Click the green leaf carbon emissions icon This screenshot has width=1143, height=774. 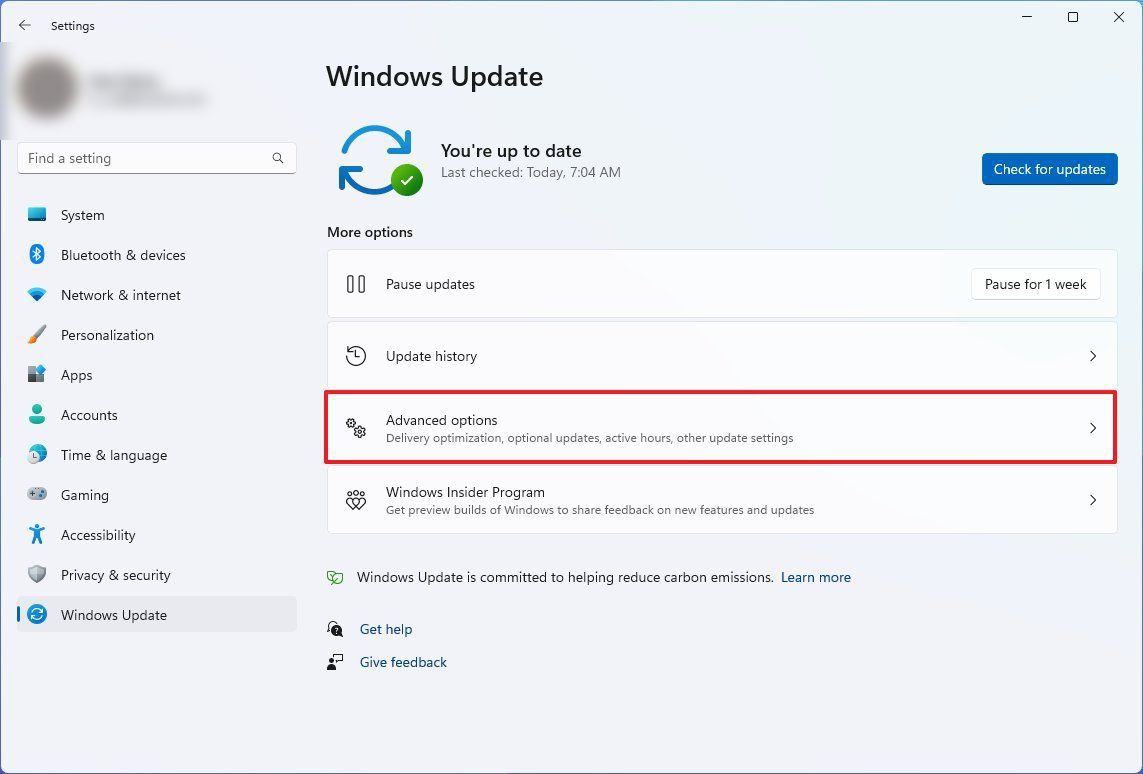click(335, 577)
